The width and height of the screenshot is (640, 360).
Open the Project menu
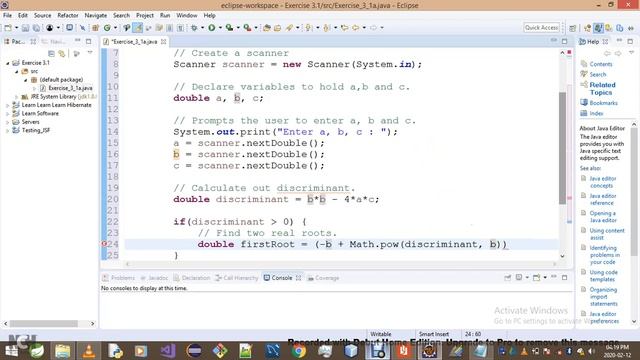[x=145, y=16]
